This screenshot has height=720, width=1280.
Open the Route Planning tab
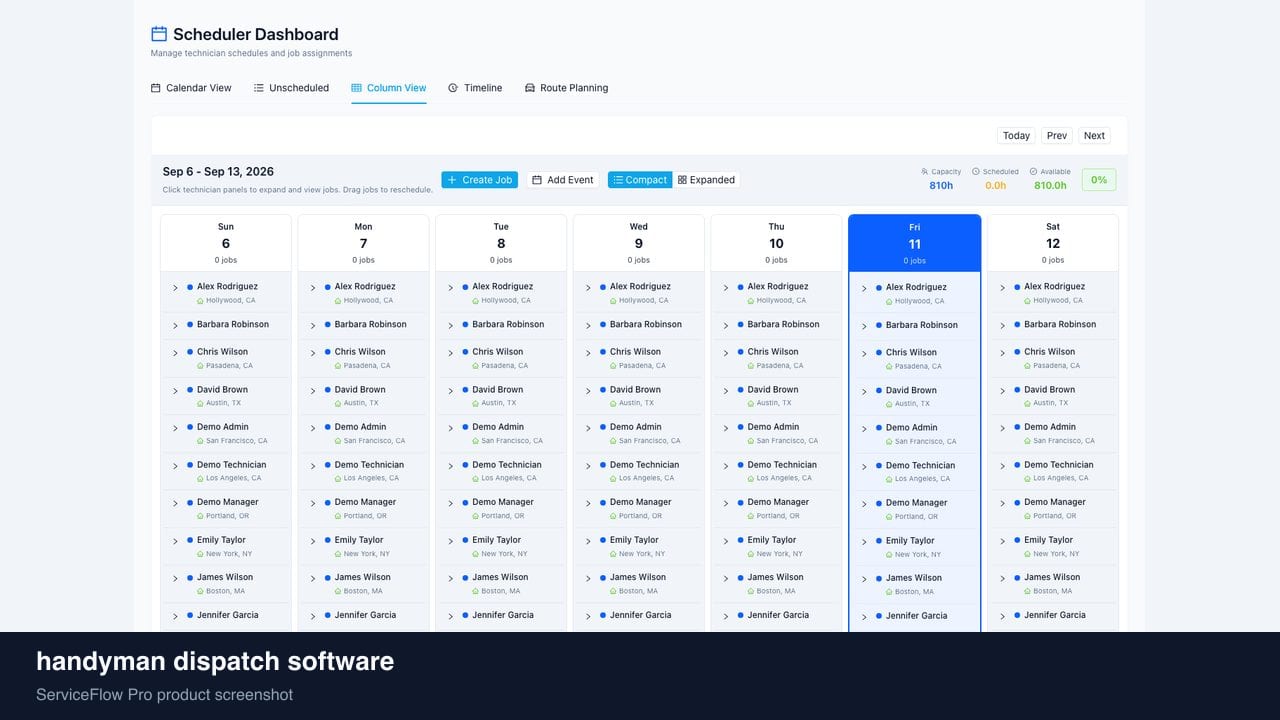tap(566, 88)
